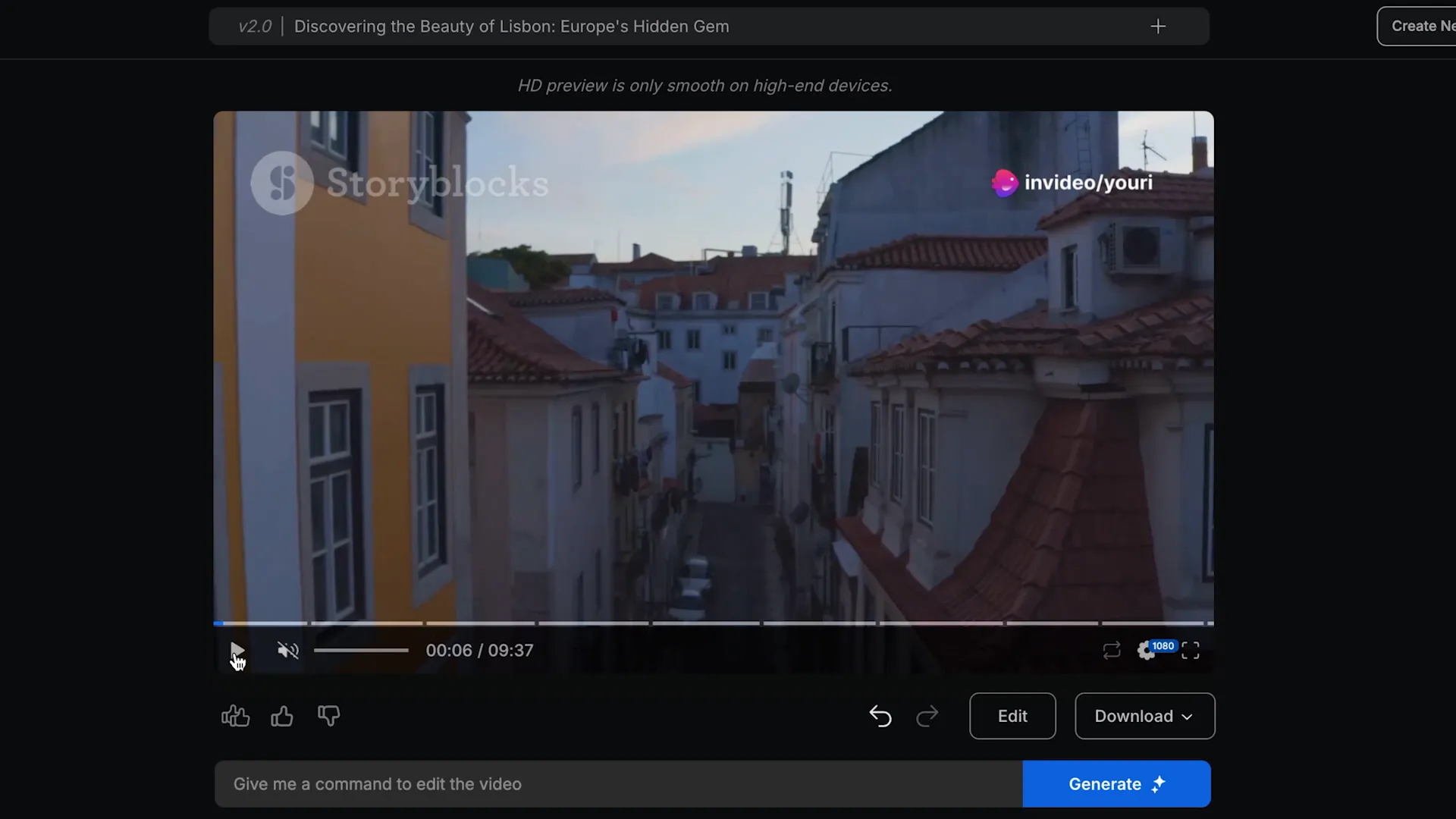Play the Lisbon video preview
This screenshot has width=1456, height=819.
pos(237,651)
